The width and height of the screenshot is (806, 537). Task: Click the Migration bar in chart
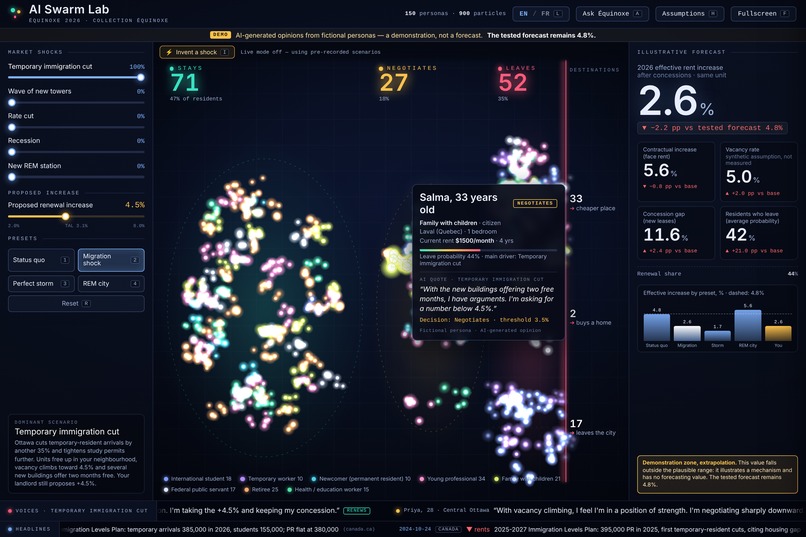[687, 334]
